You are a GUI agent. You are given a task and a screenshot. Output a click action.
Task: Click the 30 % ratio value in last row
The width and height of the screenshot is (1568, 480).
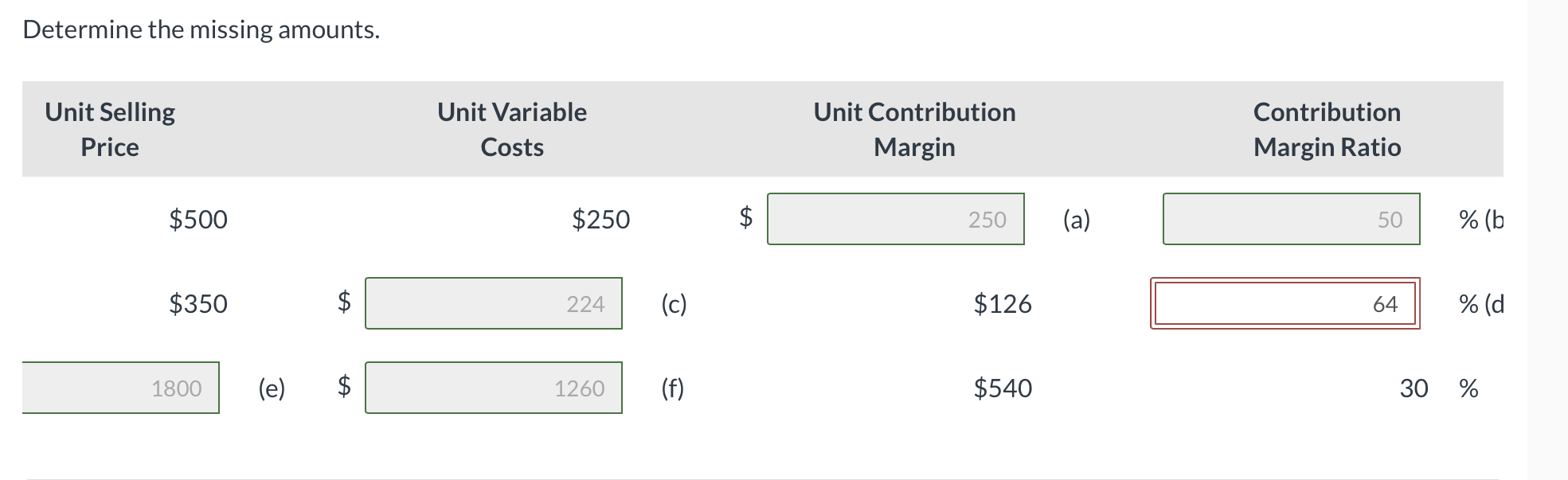1414,389
